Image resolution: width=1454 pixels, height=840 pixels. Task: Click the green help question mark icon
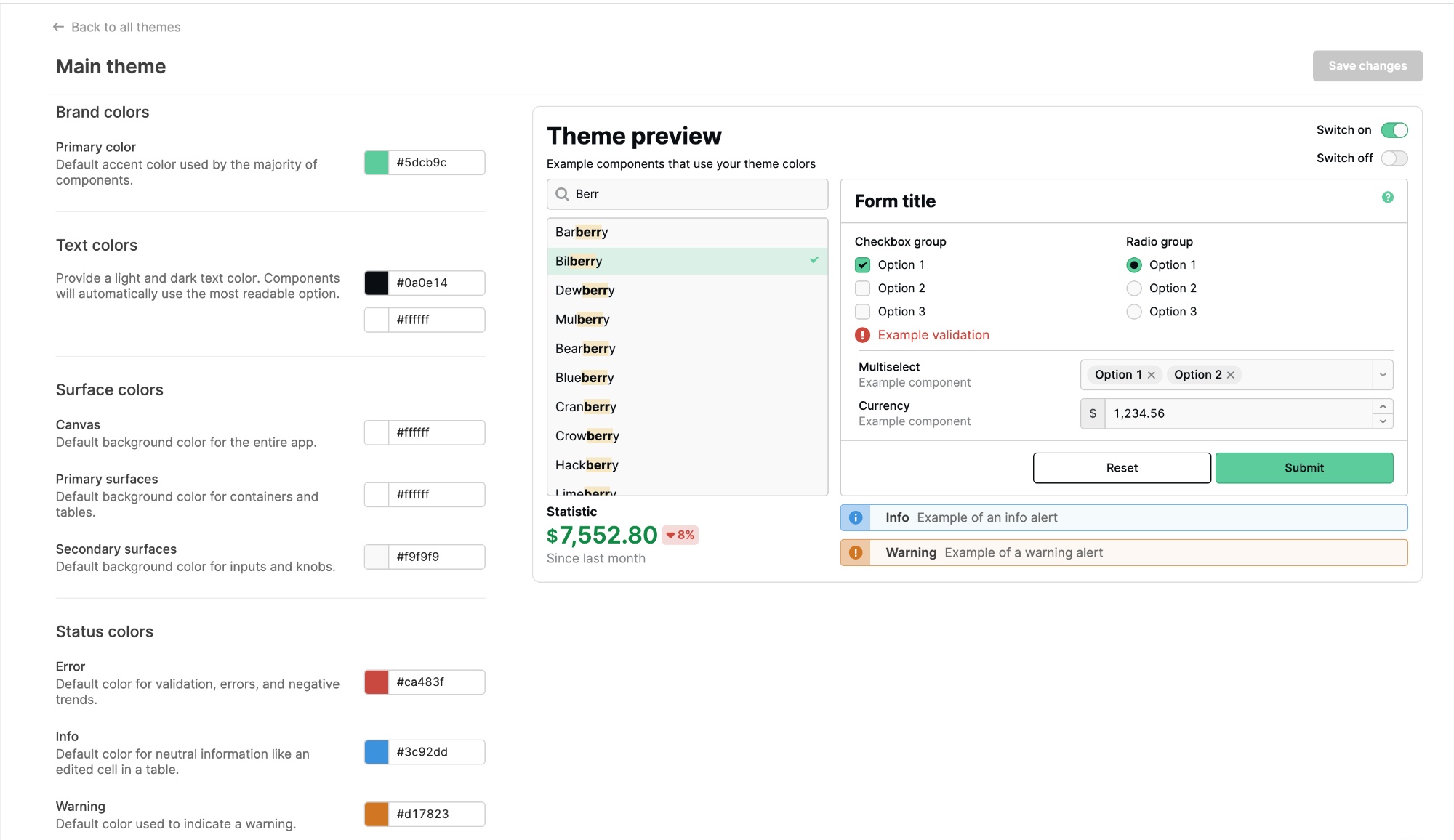click(x=1387, y=198)
